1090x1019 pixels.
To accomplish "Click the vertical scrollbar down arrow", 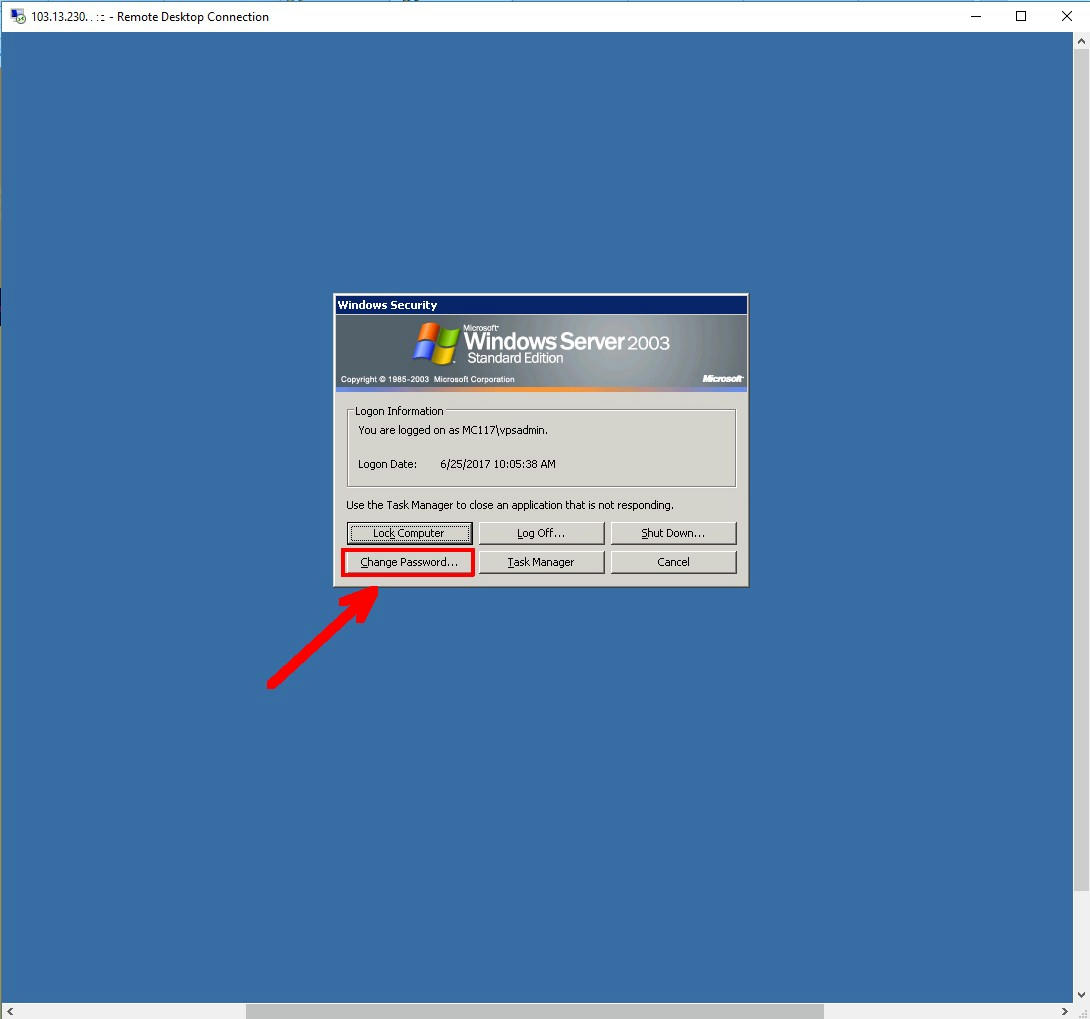I will pos(1081,995).
